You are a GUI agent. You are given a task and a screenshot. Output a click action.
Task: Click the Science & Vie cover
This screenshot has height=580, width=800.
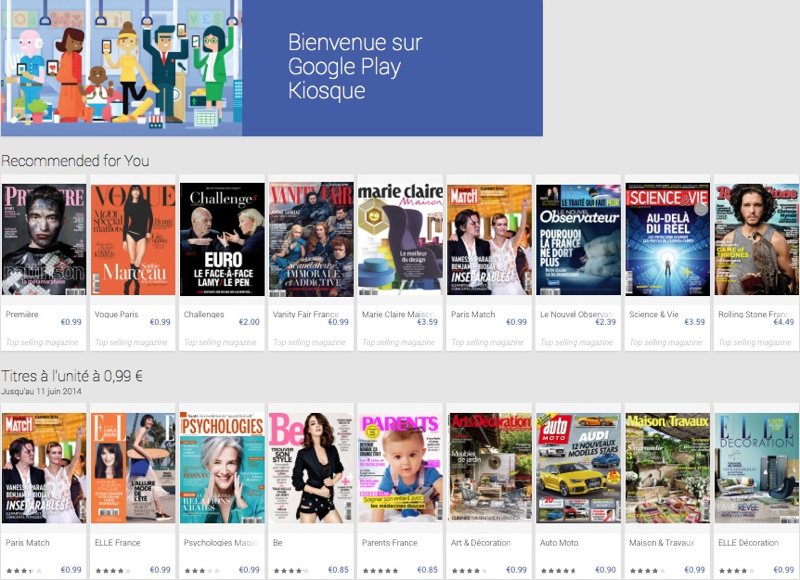point(667,240)
